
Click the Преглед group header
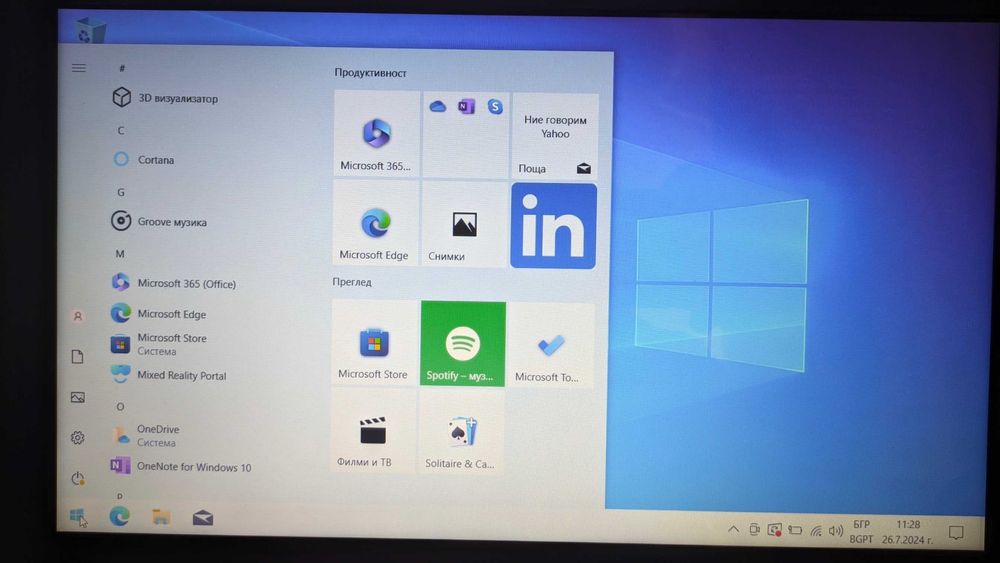[x=352, y=282]
